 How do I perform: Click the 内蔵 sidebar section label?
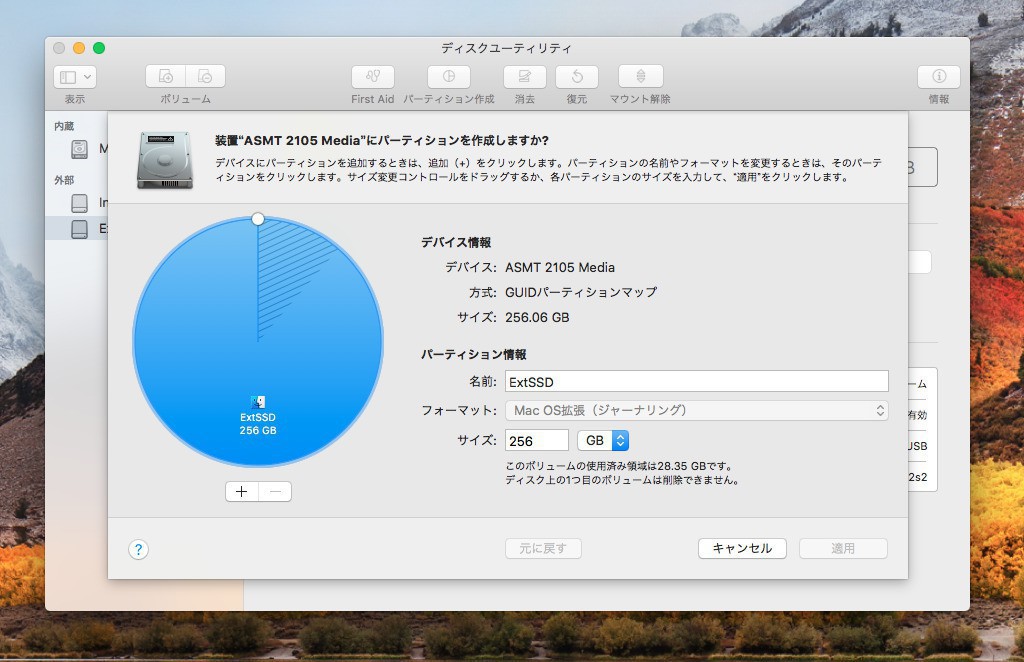(64, 126)
